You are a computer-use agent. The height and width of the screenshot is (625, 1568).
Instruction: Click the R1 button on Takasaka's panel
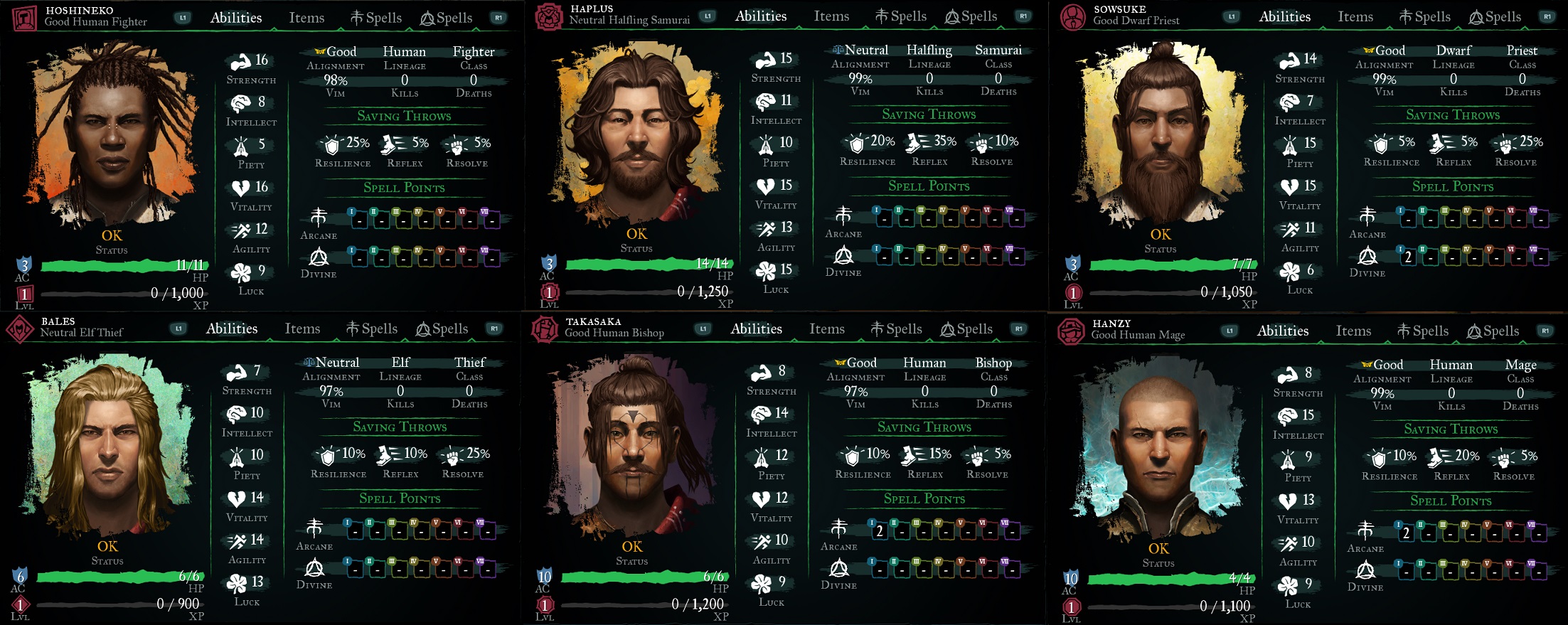click(1019, 329)
